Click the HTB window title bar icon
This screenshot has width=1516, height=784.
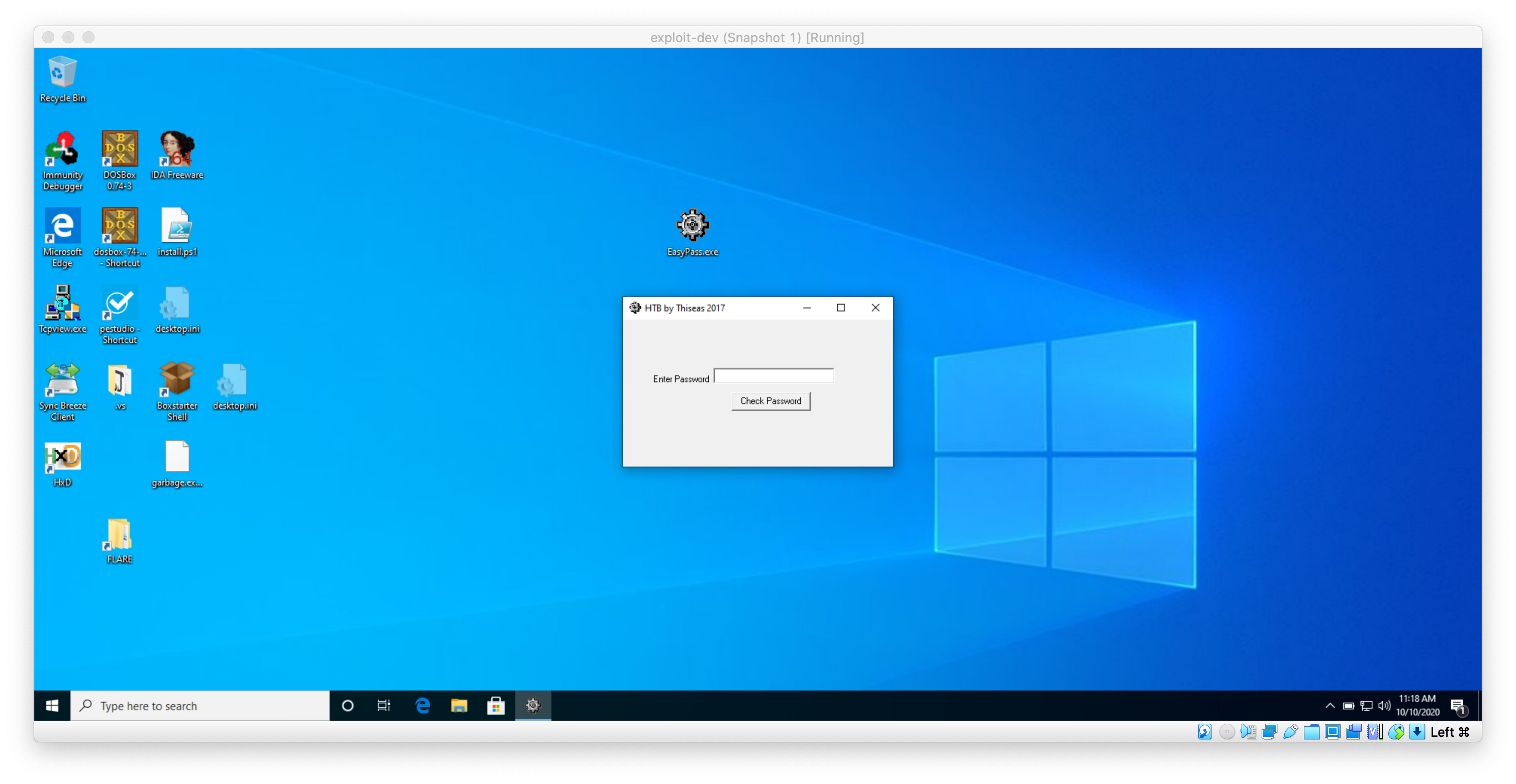coord(634,308)
